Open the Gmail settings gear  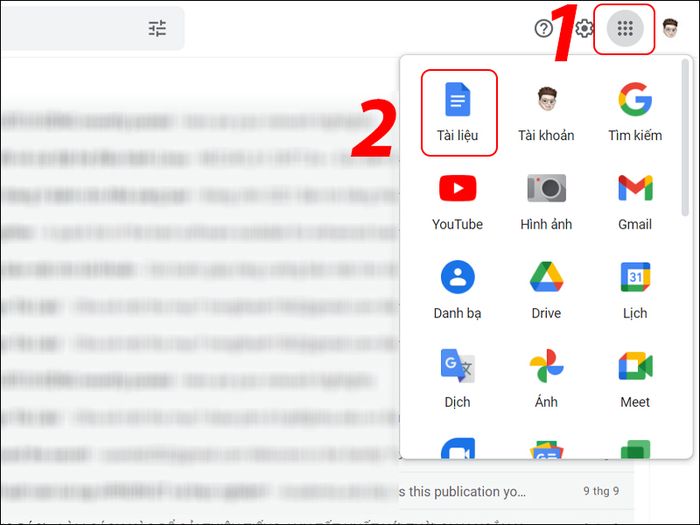pos(584,29)
